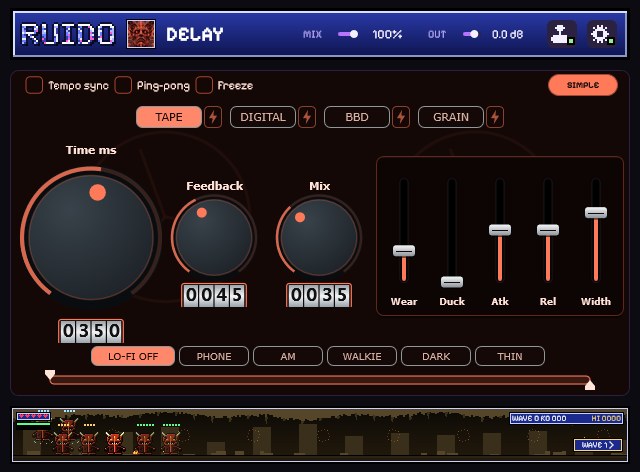The width and height of the screenshot is (640, 472).
Task: Select the WALKIE lo-fi filter
Action: (362, 356)
